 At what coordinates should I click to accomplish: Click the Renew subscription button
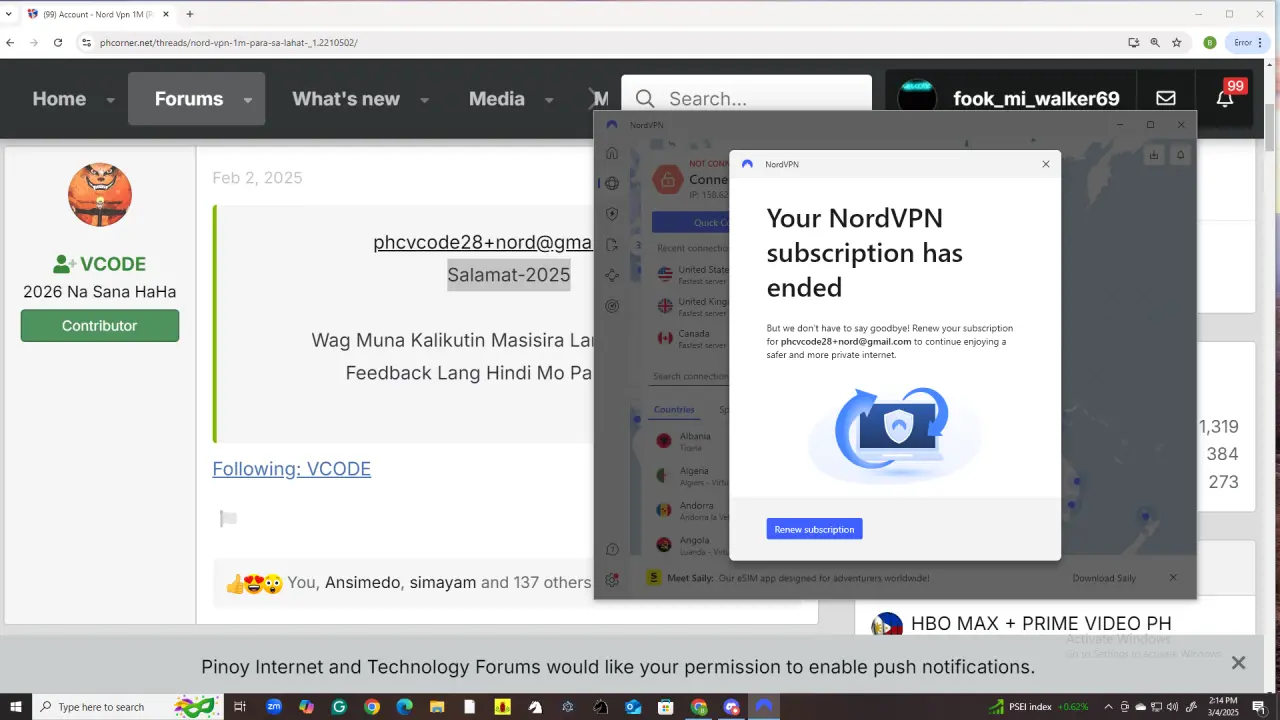click(x=814, y=529)
